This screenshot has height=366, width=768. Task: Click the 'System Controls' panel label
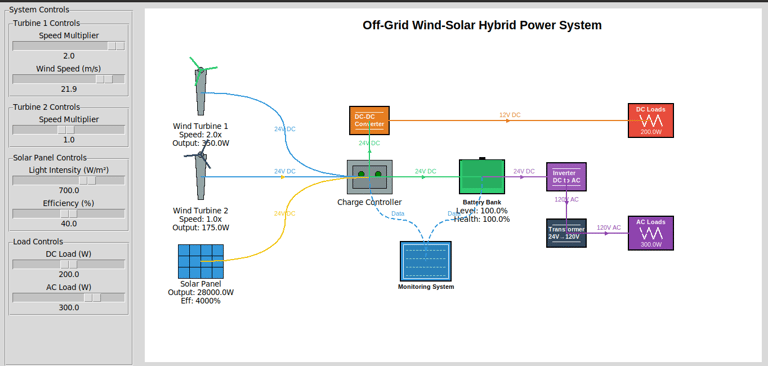(39, 9)
